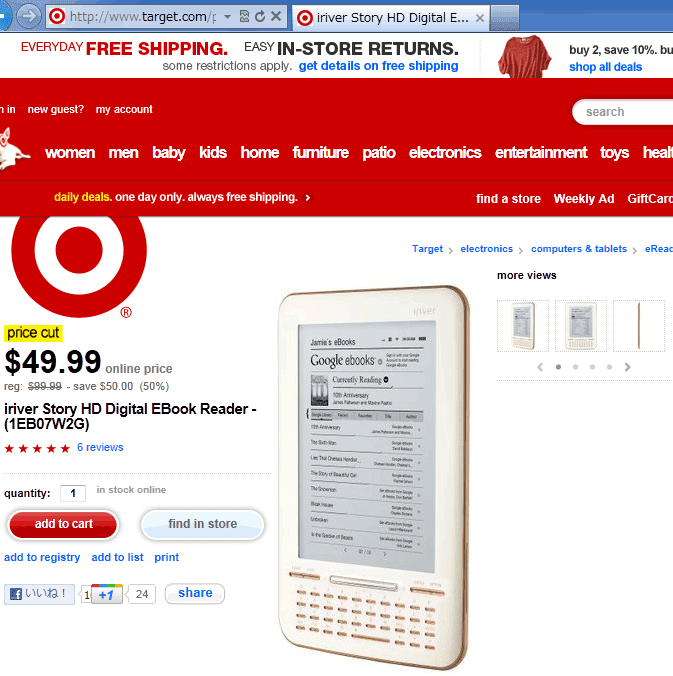The width and height of the screenshot is (673, 676).
Task: Select the fourth carousel page dot
Action: pyautogui.click(x=609, y=367)
